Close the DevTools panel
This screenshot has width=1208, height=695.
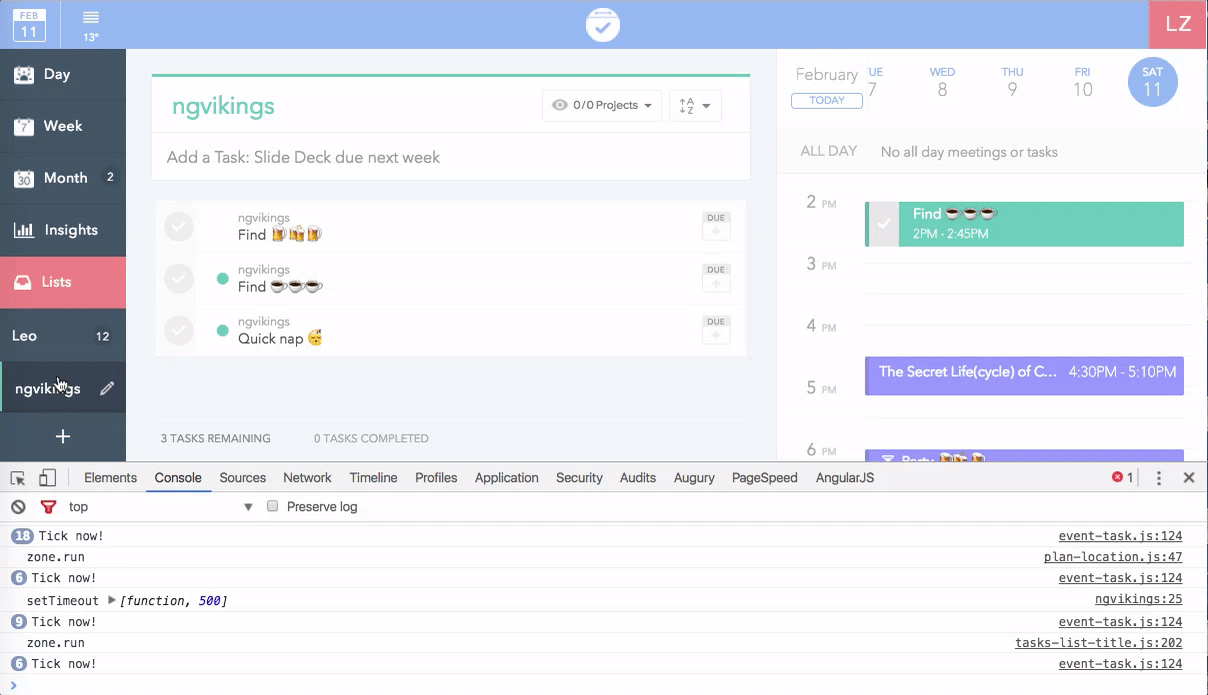(1189, 478)
